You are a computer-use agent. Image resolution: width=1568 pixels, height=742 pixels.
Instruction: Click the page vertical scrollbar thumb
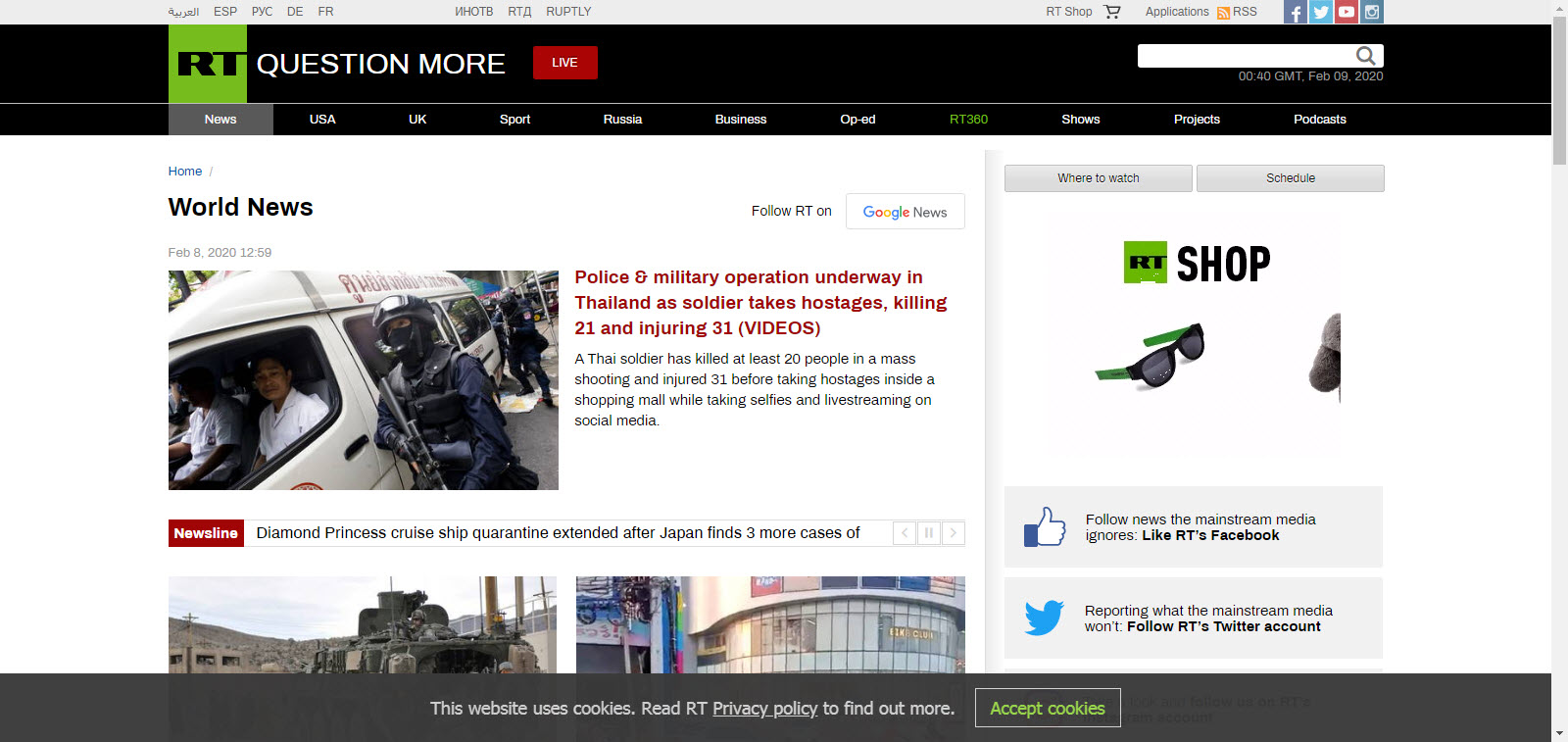click(1559, 90)
